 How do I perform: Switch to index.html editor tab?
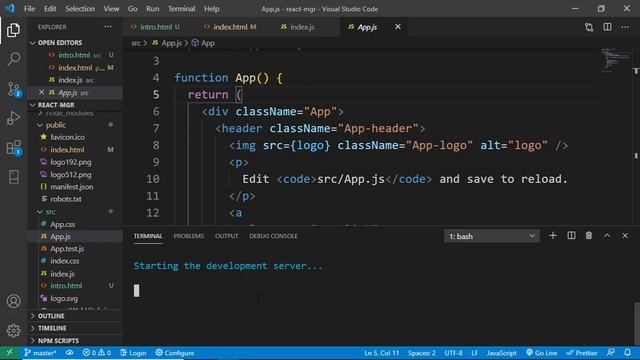230,27
